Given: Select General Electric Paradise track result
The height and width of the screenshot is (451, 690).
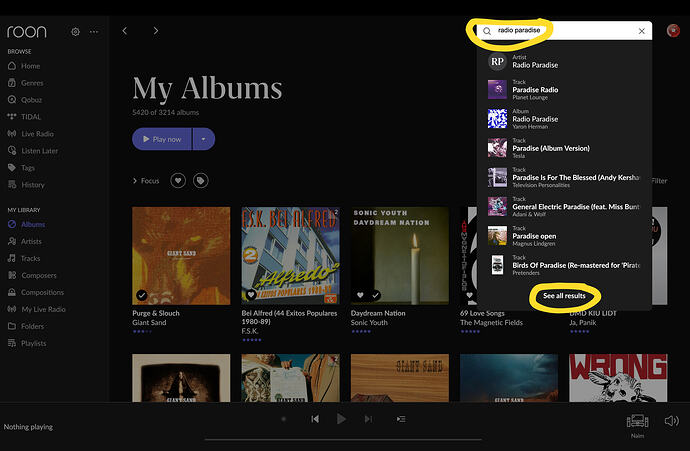Looking at the screenshot, I should 564,207.
